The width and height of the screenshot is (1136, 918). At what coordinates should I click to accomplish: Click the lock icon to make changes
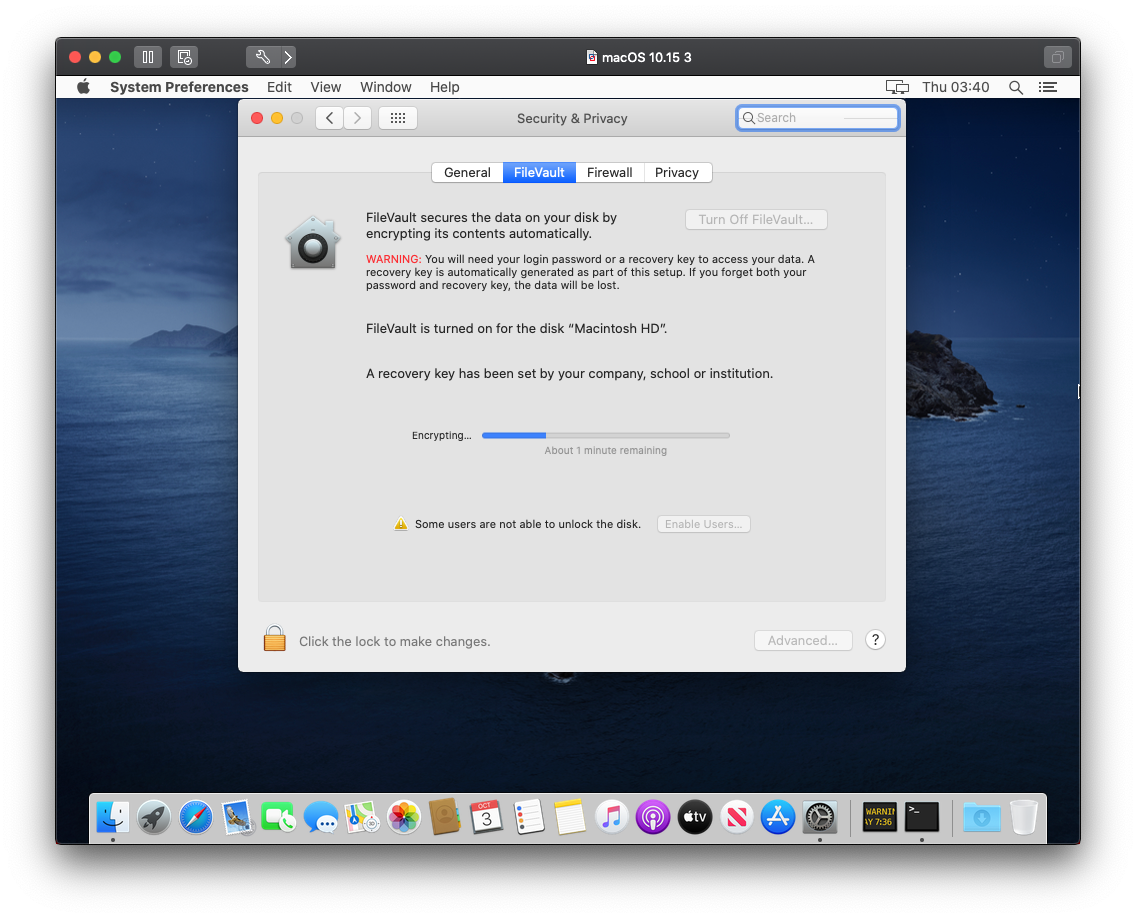(x=275, y=639)
